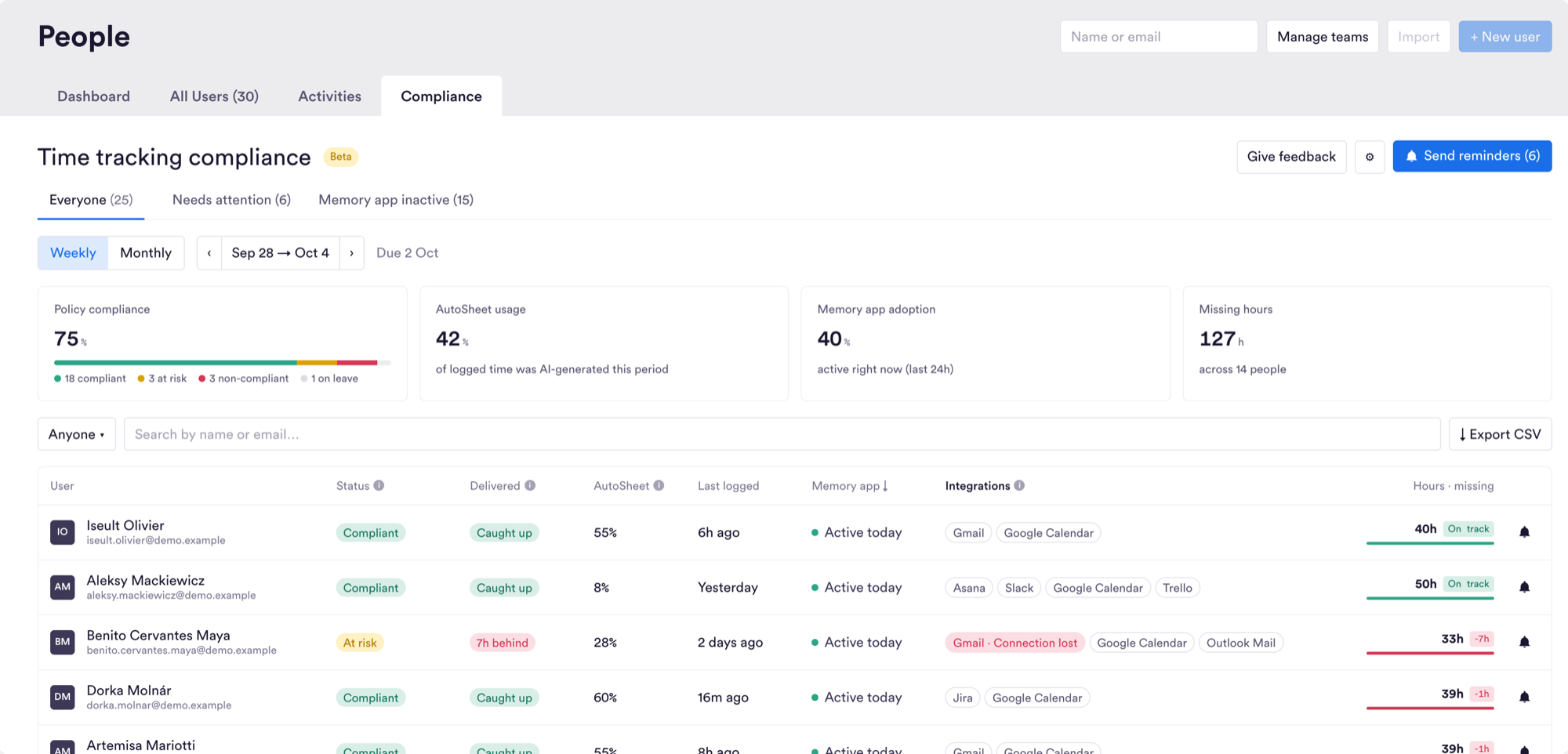Click the Import button
Image resolution: width=1568 pixels, height=754 pixels.
click(1418, 37)
